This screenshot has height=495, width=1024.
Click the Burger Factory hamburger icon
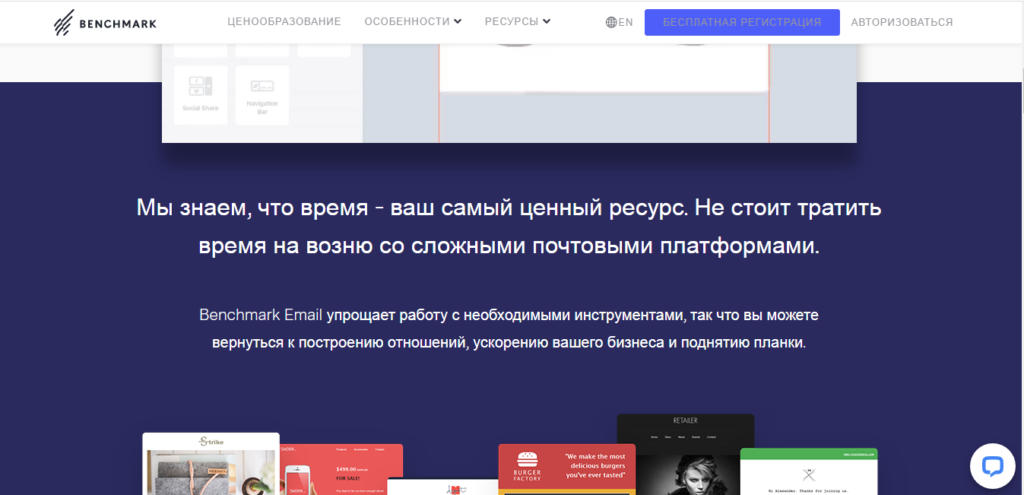tap(526, 462)
